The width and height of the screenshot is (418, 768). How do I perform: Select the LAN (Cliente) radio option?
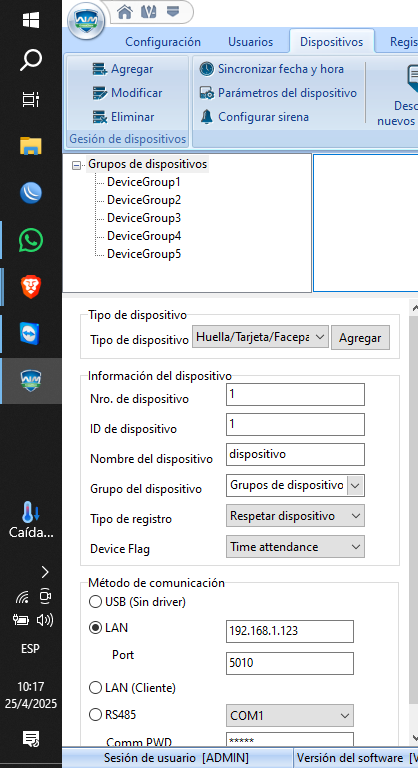[x=95, y=688]
